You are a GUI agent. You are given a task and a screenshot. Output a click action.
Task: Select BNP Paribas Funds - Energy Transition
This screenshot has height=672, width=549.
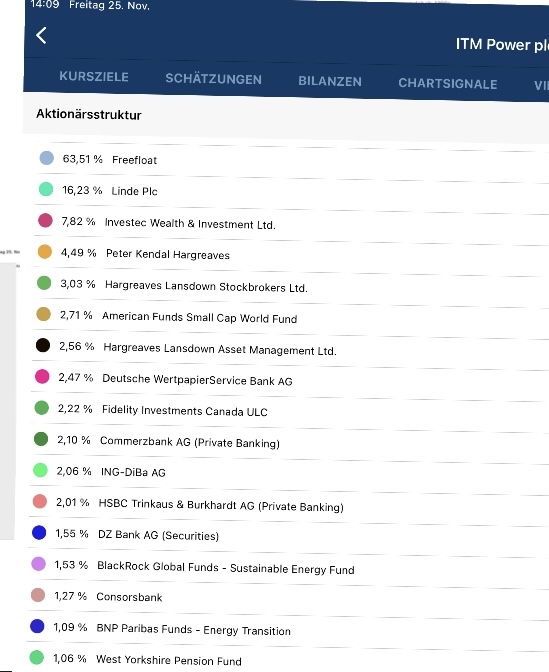[x=193, y=630]
